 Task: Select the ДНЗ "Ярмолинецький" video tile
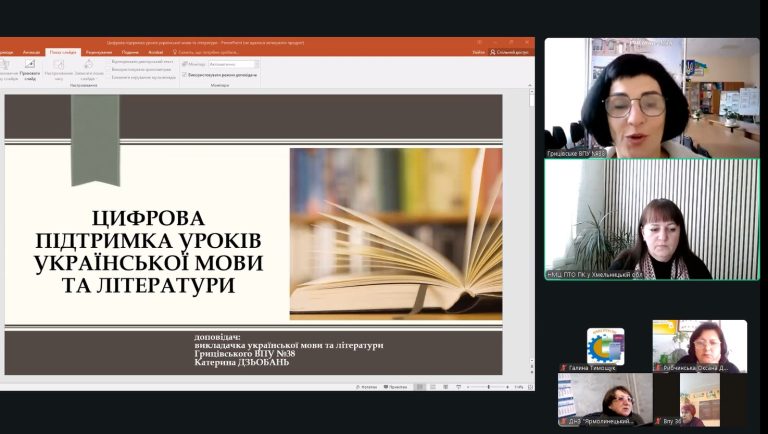[x=605, y=399]
